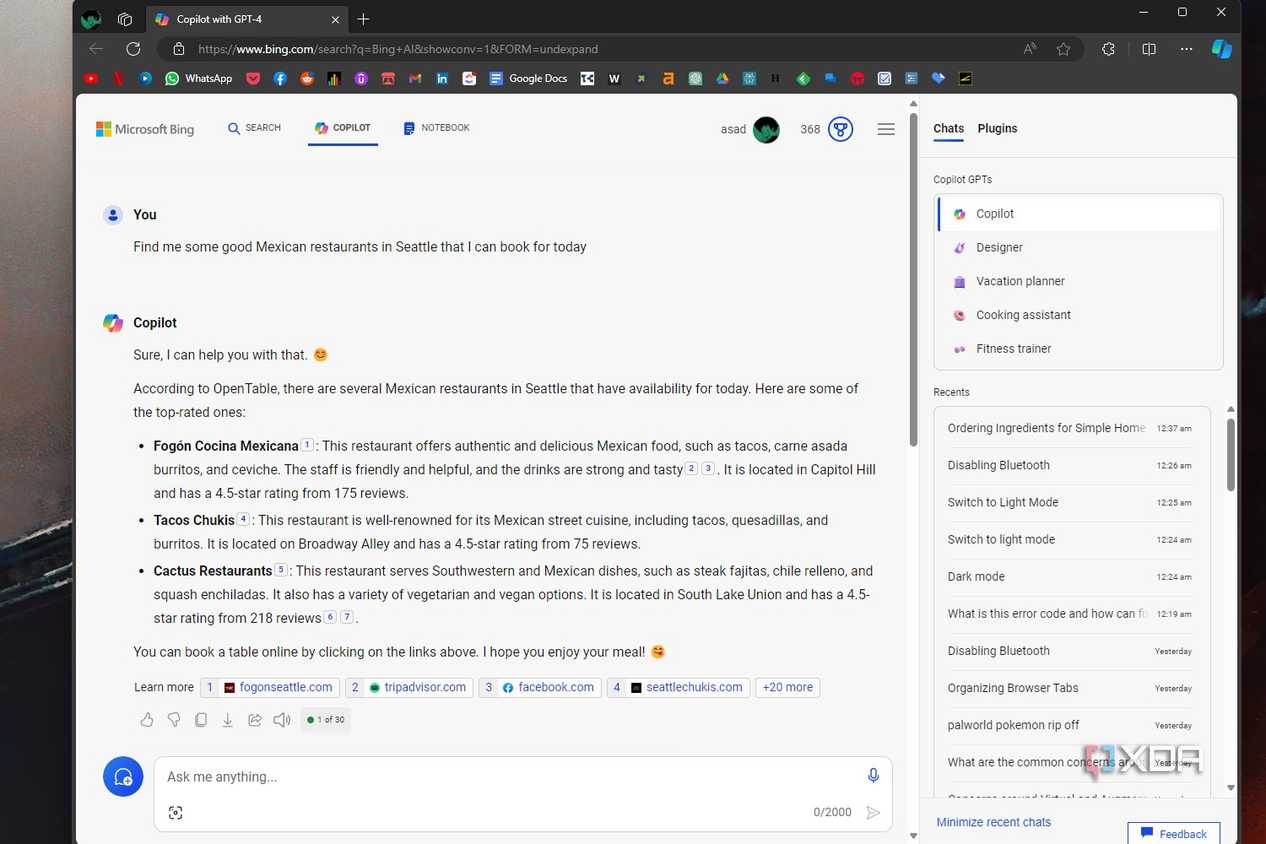The height and width of the screenshot is (844, 1266).
Task: Open the LinkedIn bookmark
Action: [x=442, y=78]
